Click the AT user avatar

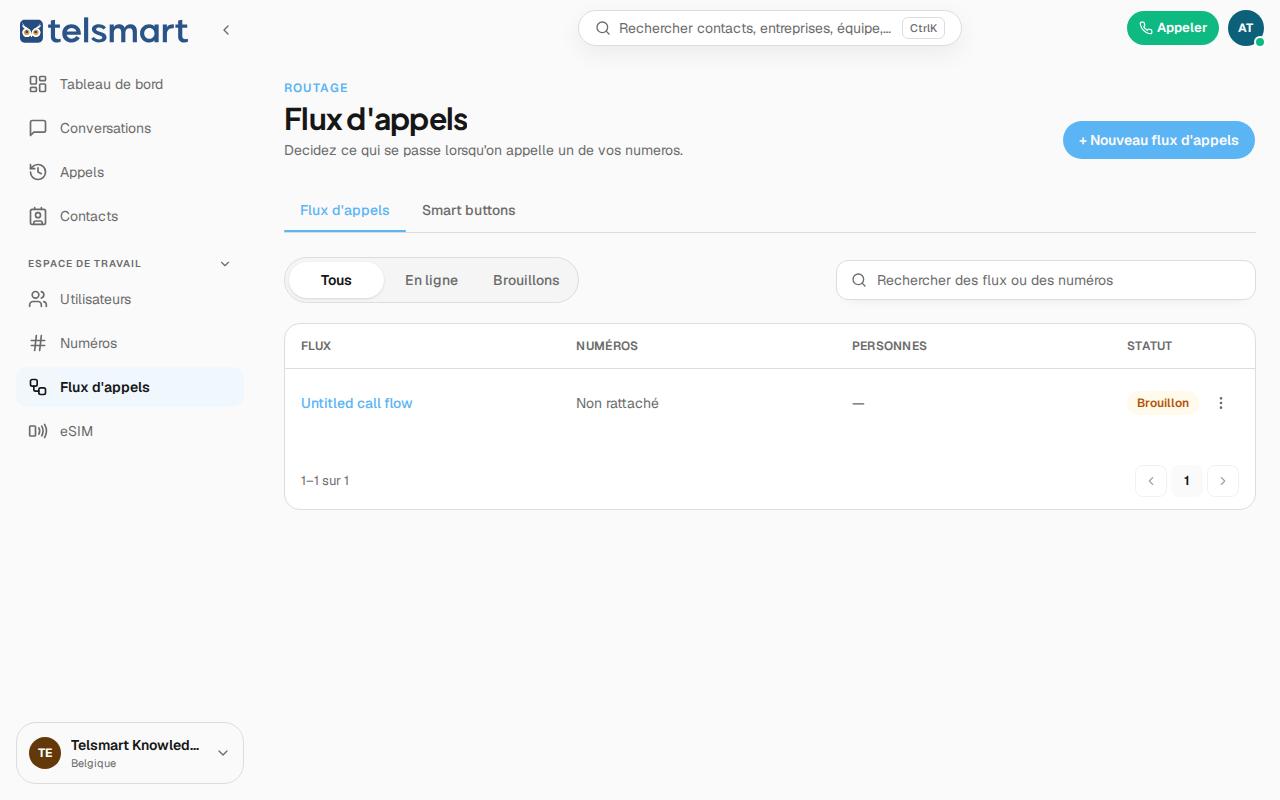[x=1246, y=28]
